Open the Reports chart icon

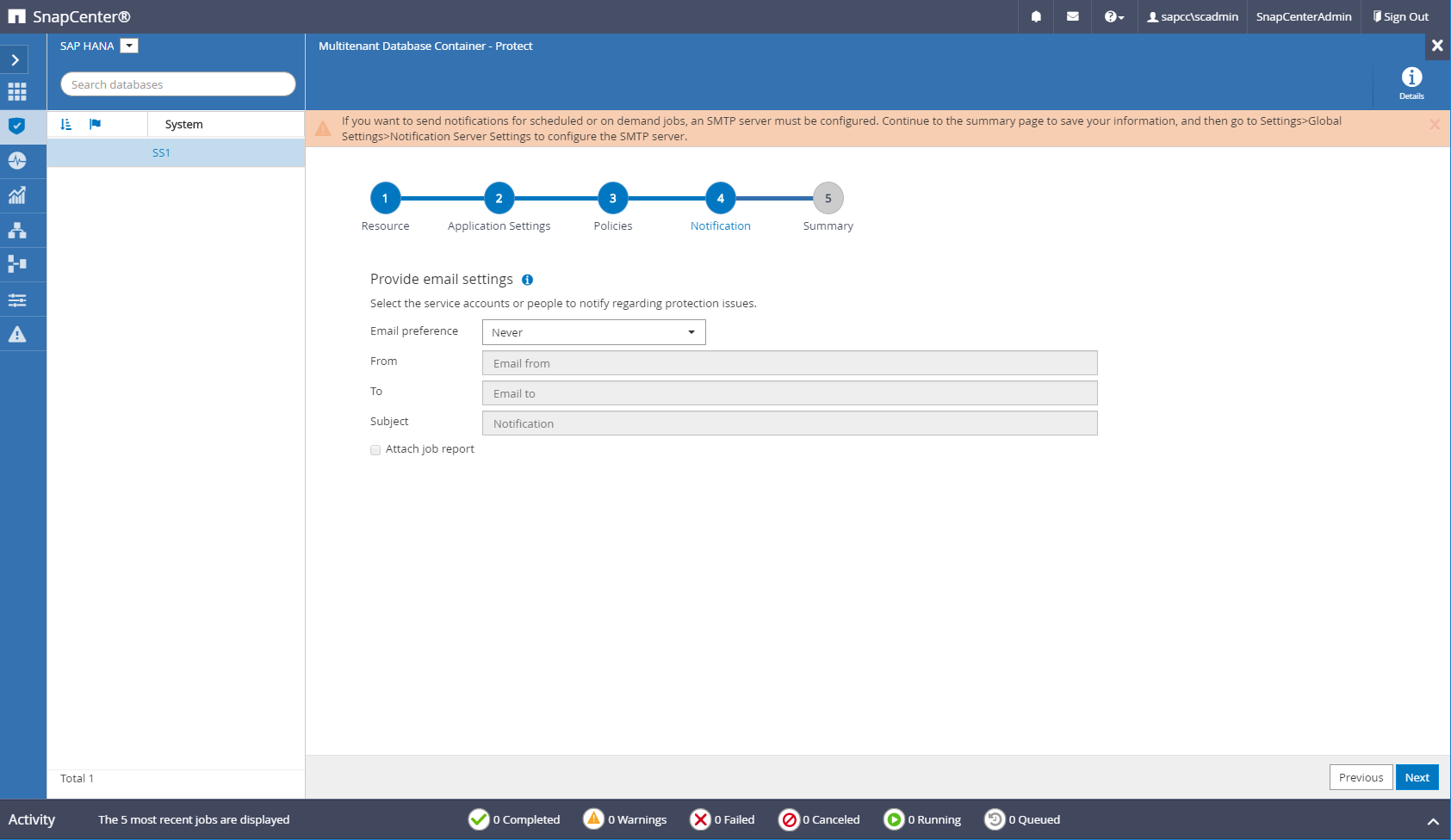pyautogui.click(x=17, y=195)
